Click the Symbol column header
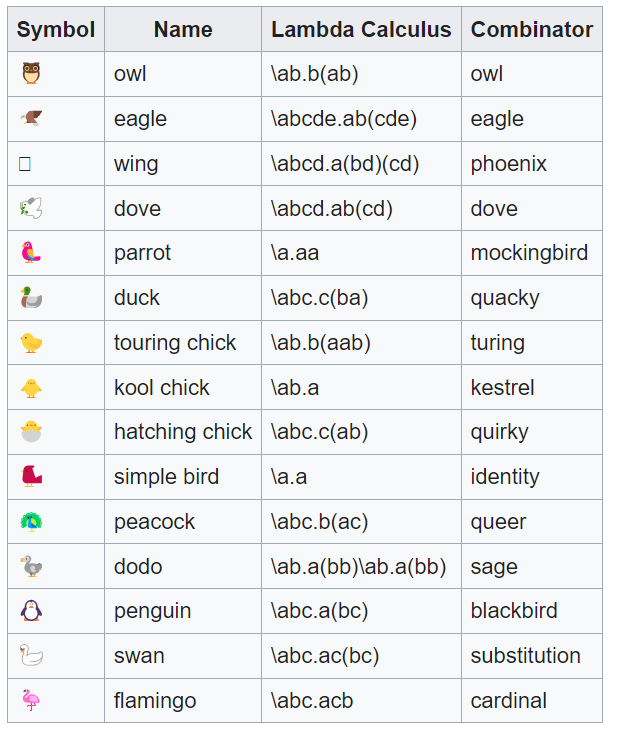Viewport: 619px width, 729px height. [56, 29]
